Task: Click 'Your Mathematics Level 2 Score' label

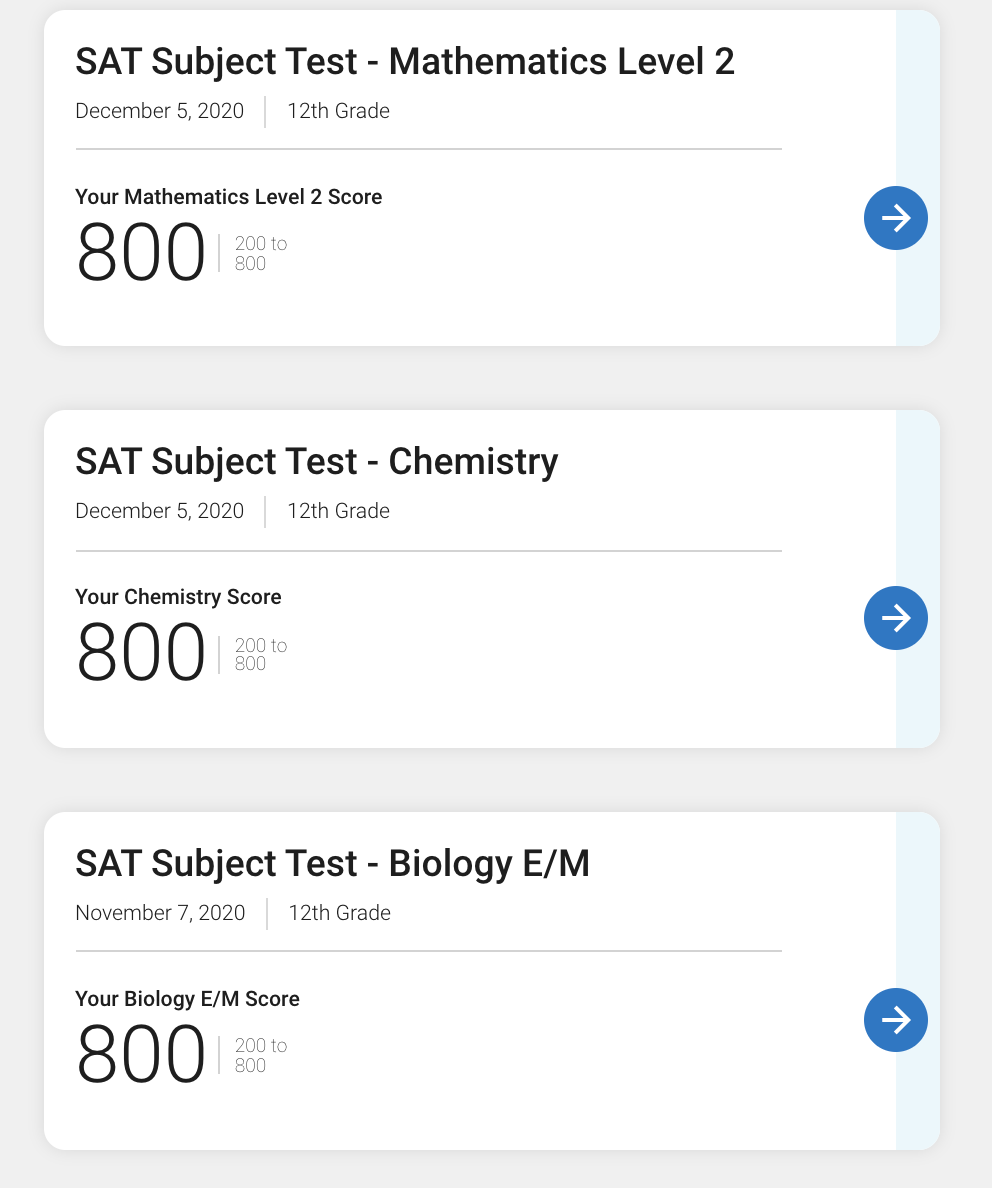Action: (228, 197)
